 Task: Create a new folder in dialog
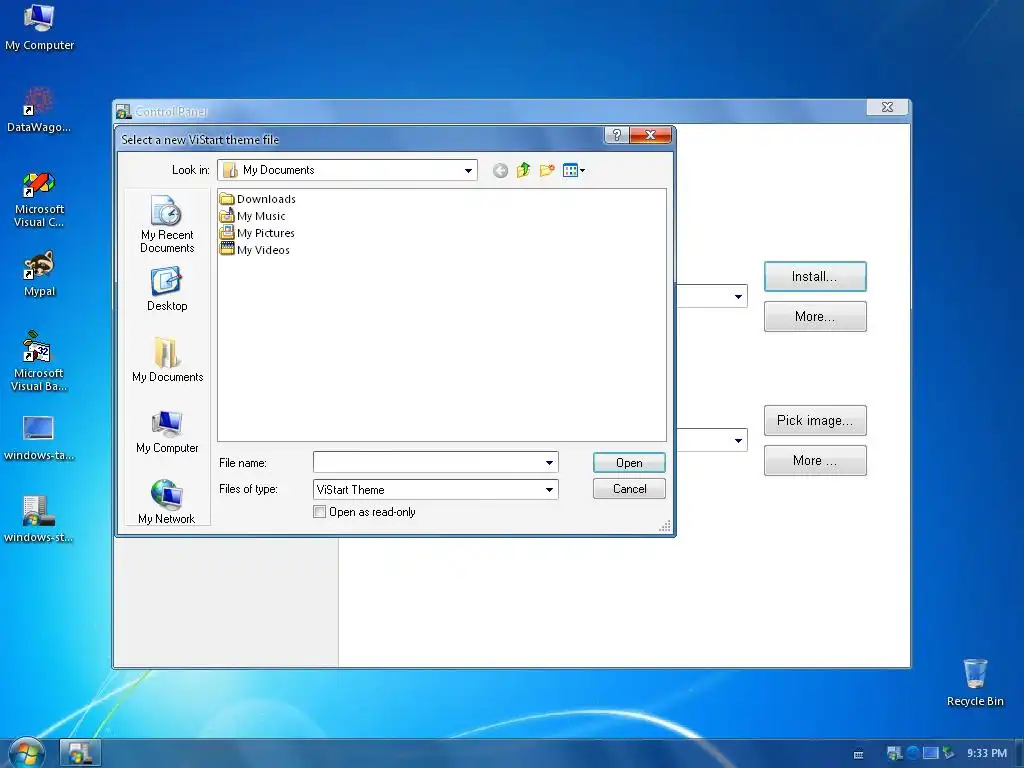pos(547,170)
